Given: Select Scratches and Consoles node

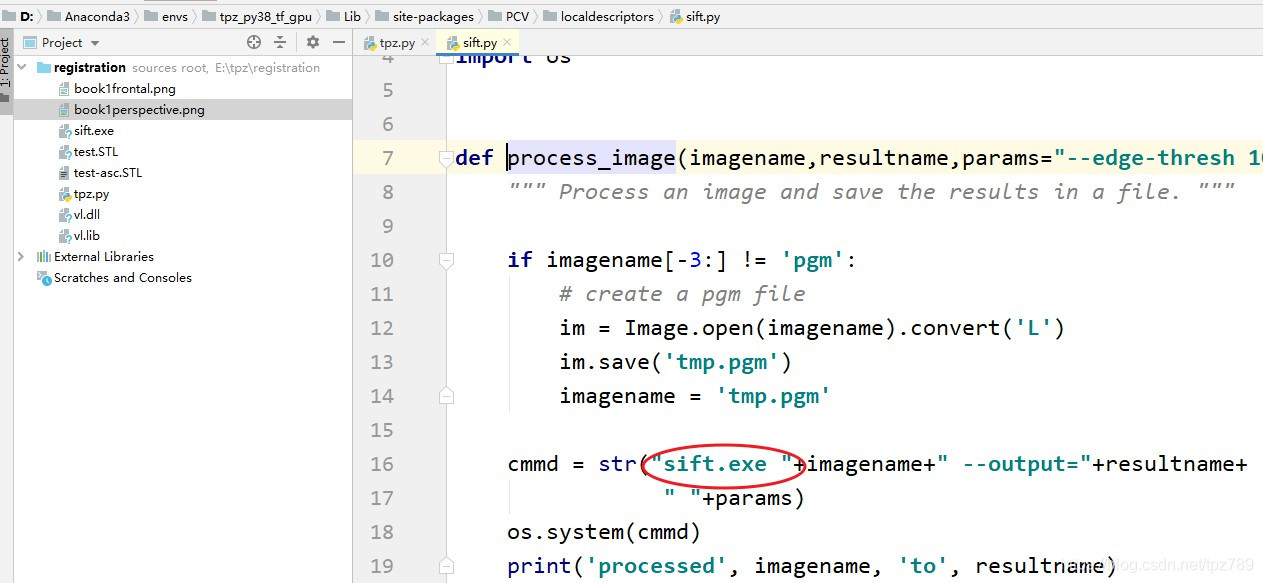Looking at the screenshot, I should 123,278.
